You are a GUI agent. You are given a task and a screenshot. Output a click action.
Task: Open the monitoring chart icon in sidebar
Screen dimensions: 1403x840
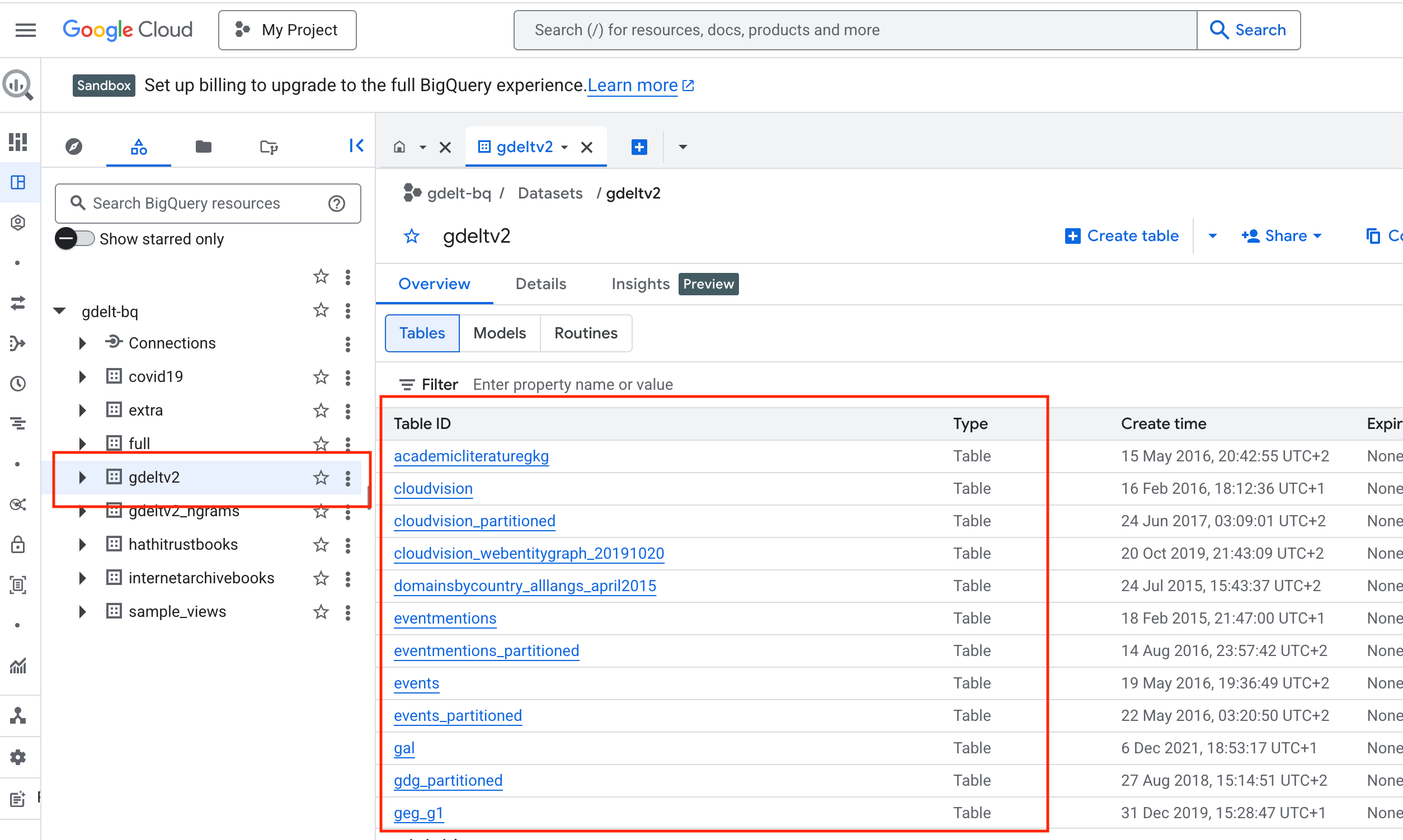(x=18, y=666)
